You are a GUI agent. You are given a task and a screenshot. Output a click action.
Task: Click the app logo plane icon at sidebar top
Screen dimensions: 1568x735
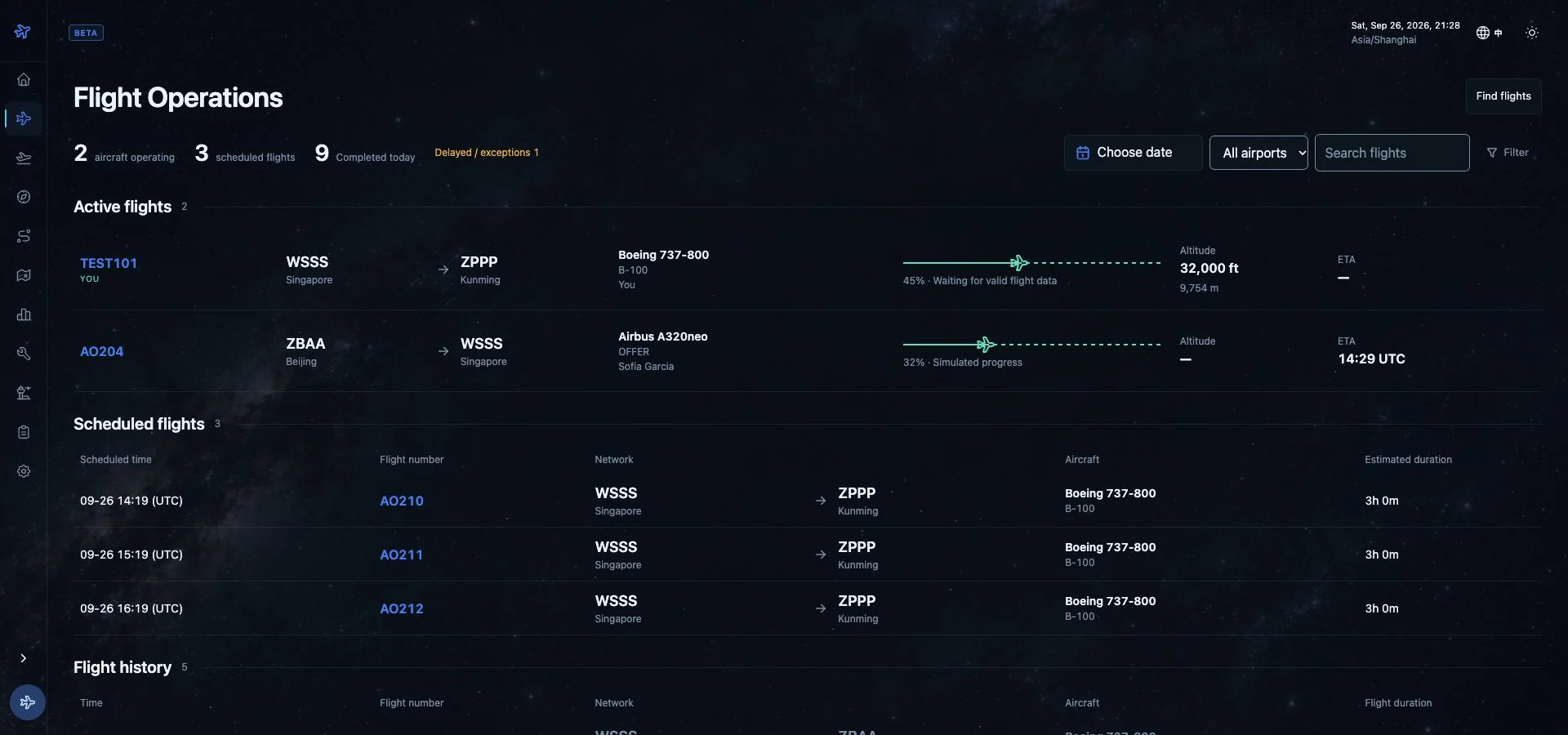pos(23,31)
